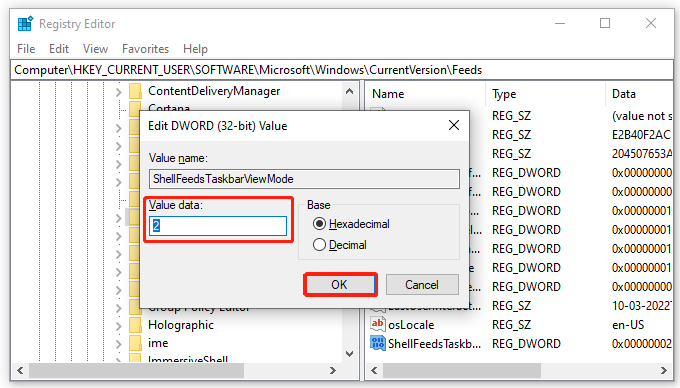This screenshot has height=388, width=680.
Task: Click the registry path address bar
Action: pos(342,70)
